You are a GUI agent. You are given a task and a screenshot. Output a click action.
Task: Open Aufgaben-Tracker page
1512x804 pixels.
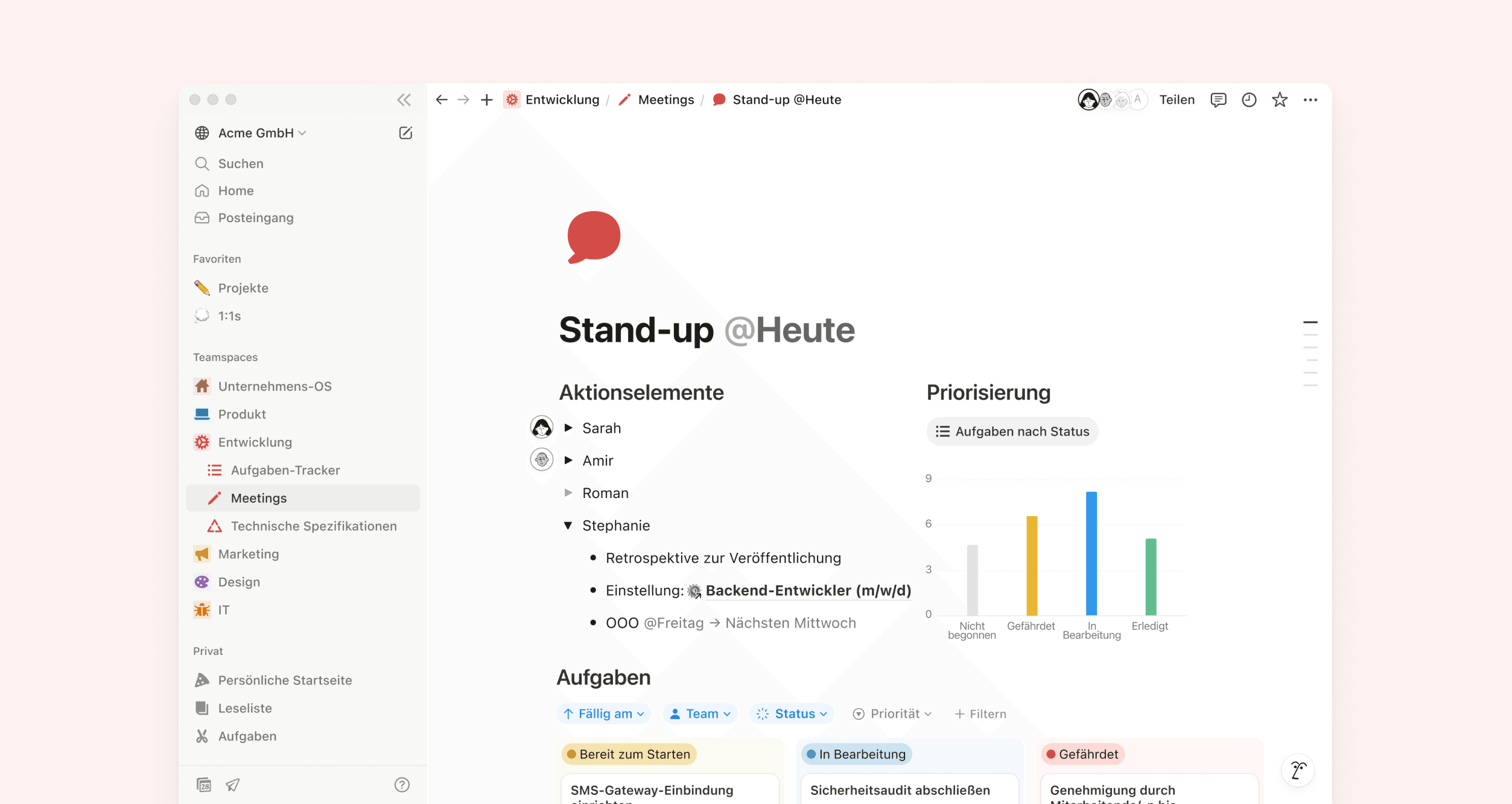pos(302,470)
